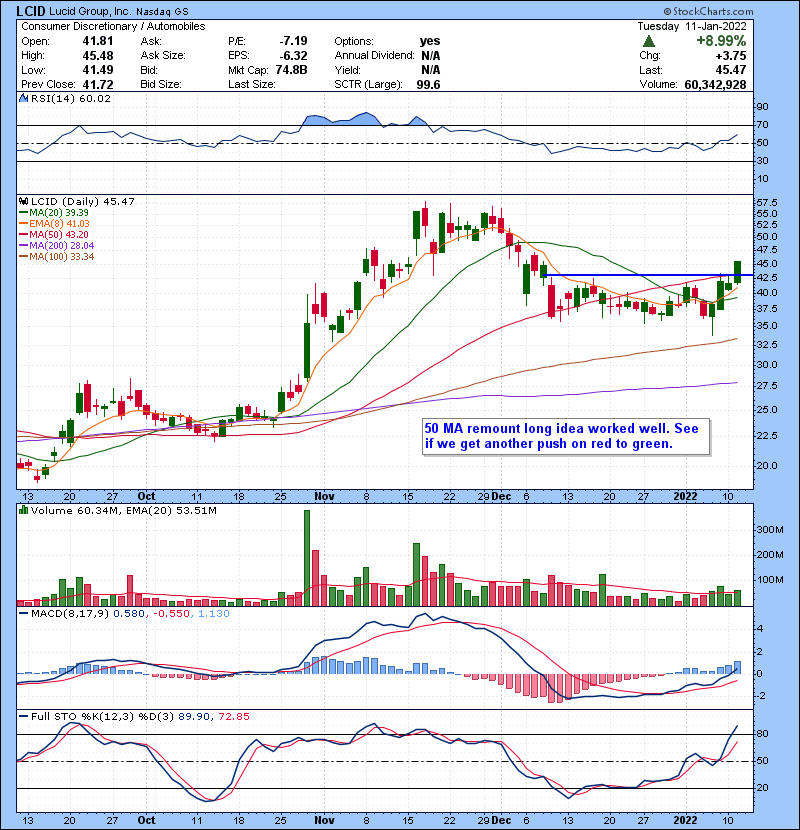Screen dimensions: 800x830
Task: Click the 50 MA remount annotation box
Action: [x=567, y=437]
